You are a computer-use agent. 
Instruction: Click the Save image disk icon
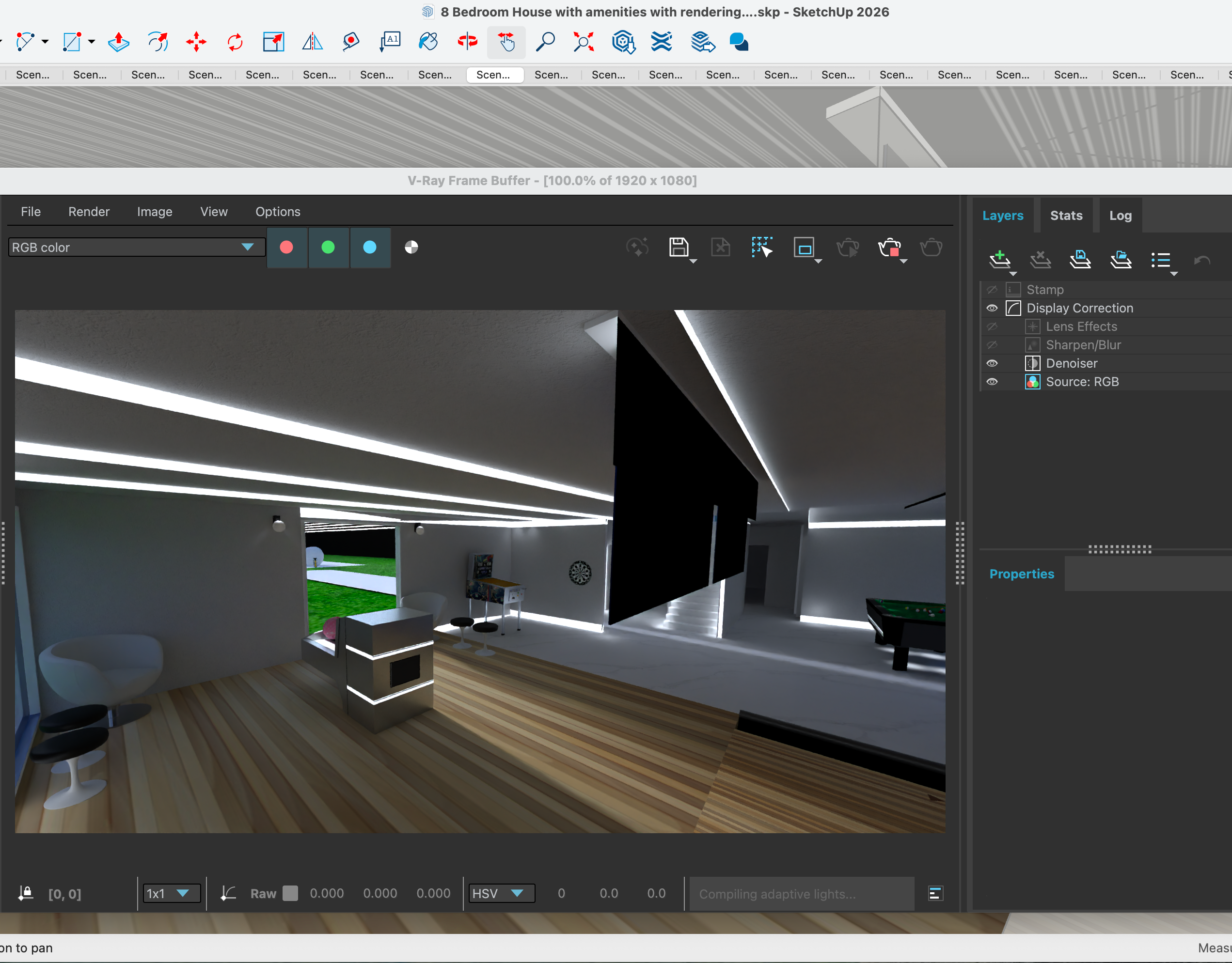tap(679, 247)
